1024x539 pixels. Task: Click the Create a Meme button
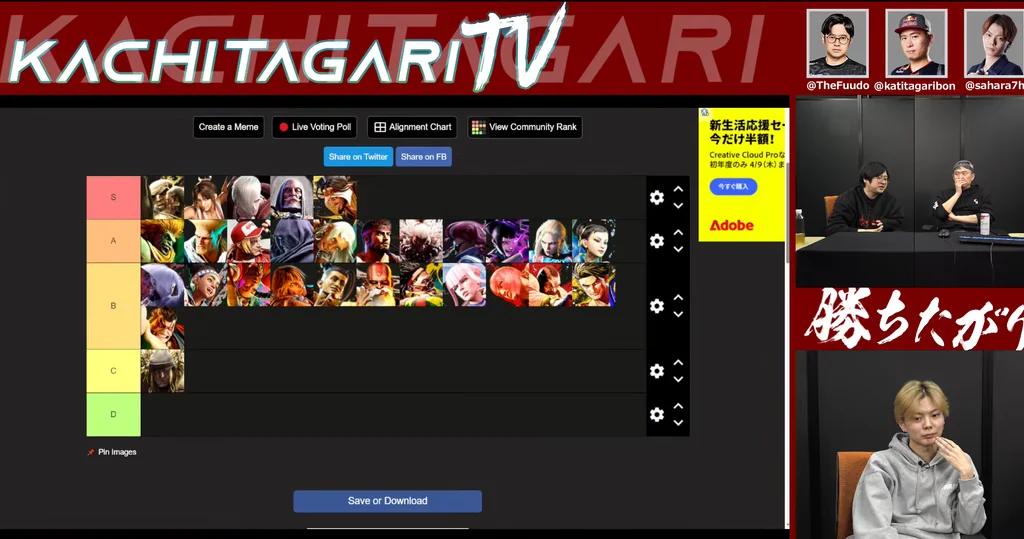[229, 127]
